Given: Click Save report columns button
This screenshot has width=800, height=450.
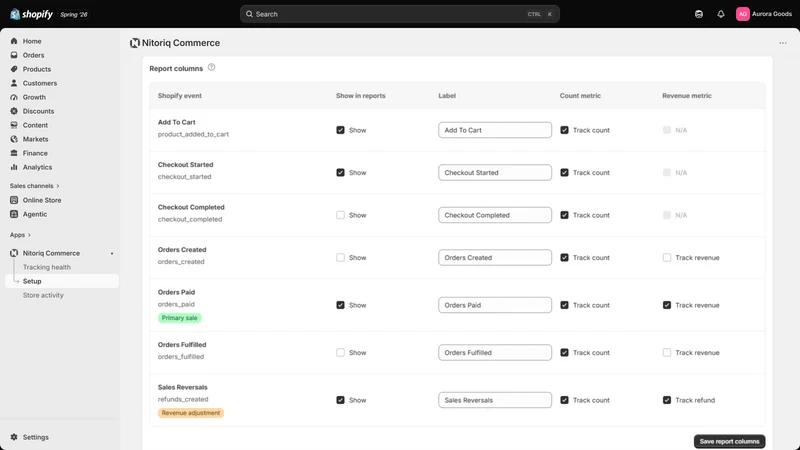Looking at the screenshot, I should coord(729,441).
